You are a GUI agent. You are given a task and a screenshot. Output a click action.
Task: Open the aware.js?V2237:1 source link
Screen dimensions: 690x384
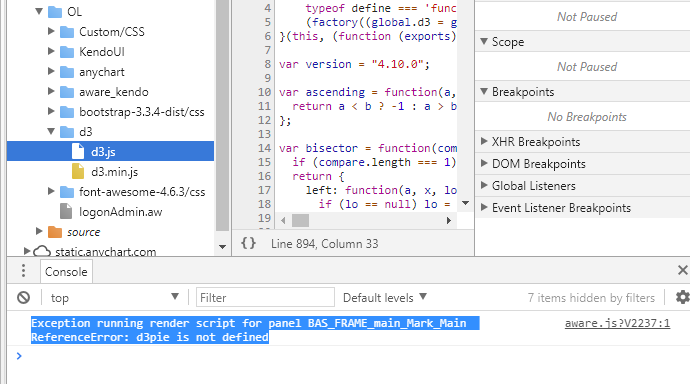tap(617, 323)
